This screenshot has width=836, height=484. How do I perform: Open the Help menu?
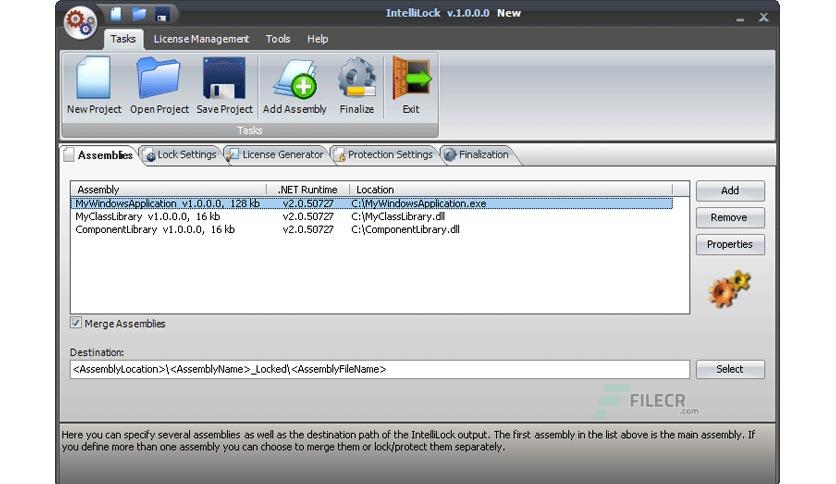pos(317,39)
